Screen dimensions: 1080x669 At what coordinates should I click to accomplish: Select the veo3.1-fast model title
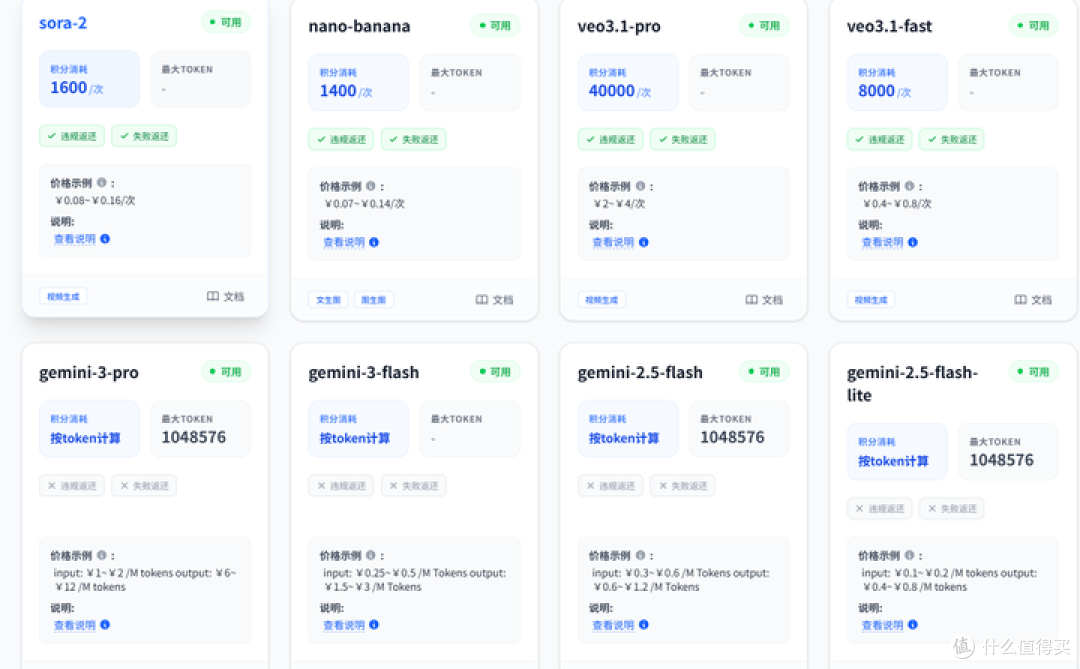tap(889, 26)
